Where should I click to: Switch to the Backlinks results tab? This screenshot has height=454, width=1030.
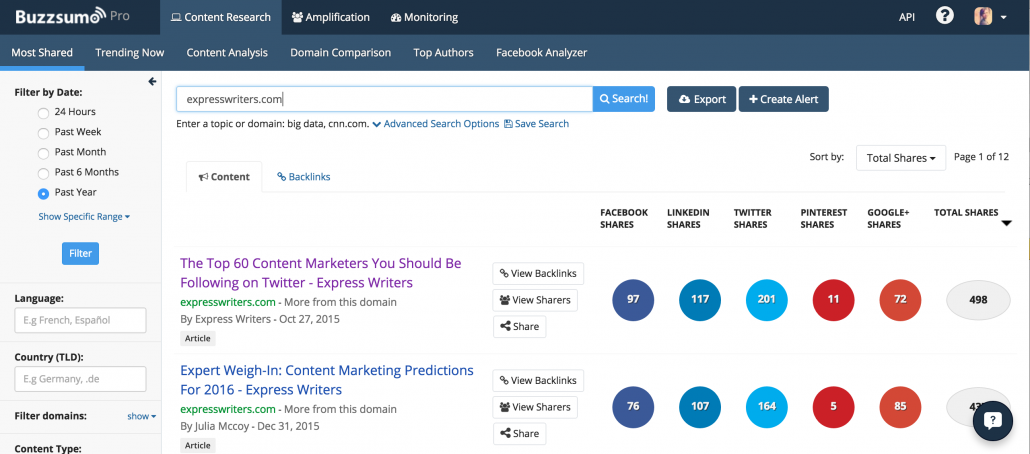(x=303, y=177)
